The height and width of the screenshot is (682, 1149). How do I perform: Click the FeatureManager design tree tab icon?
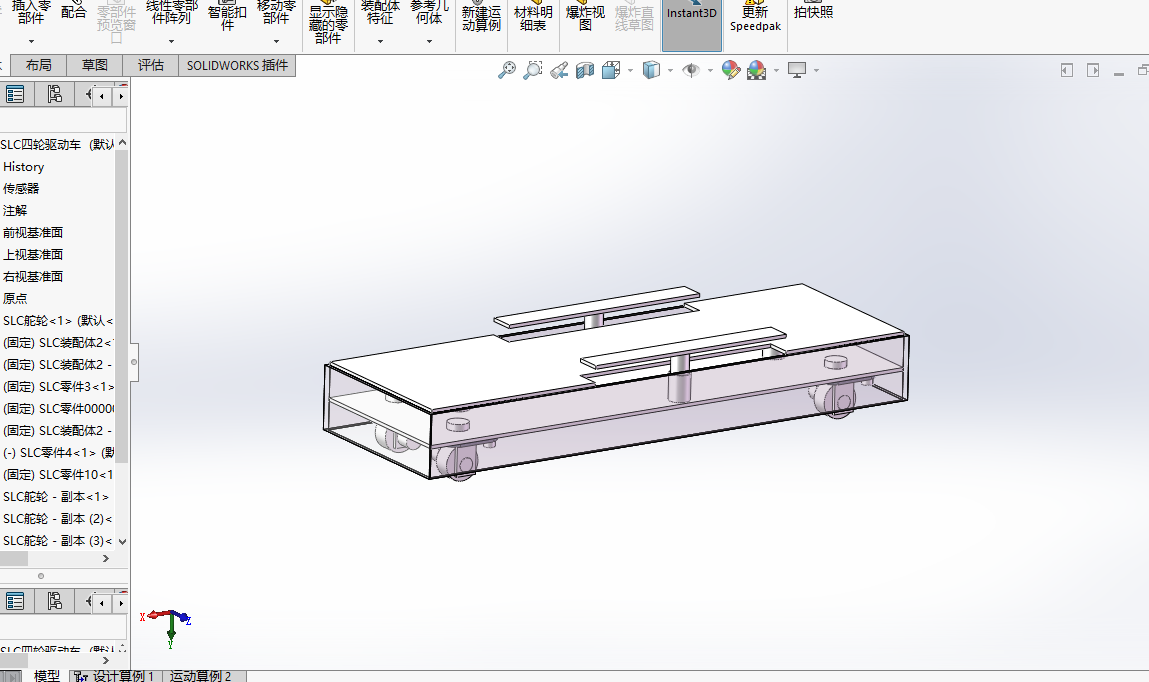coord(15,94)
